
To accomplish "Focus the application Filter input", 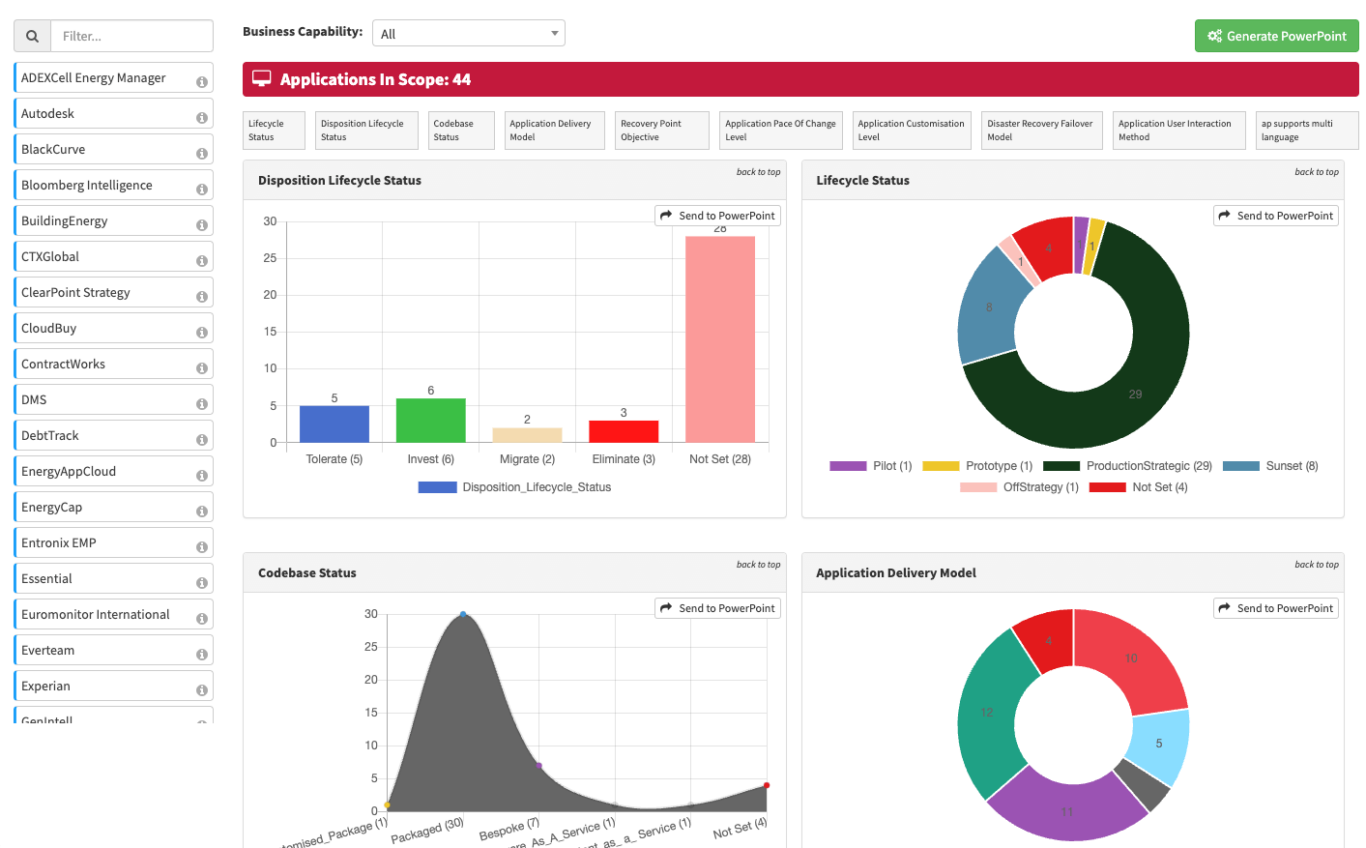I will click(132, 36).
